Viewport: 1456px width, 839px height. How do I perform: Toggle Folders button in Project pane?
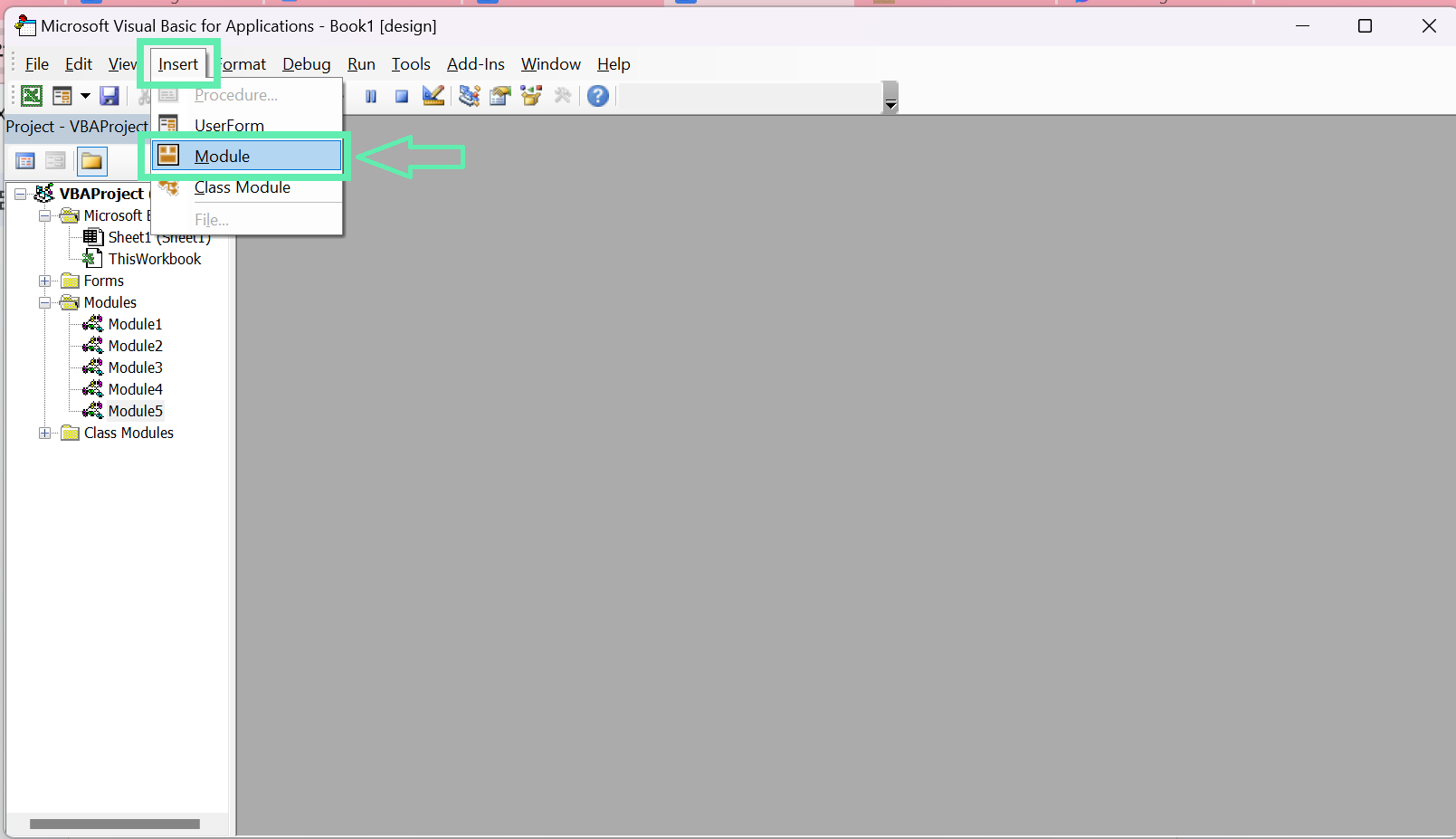point(91,161)
